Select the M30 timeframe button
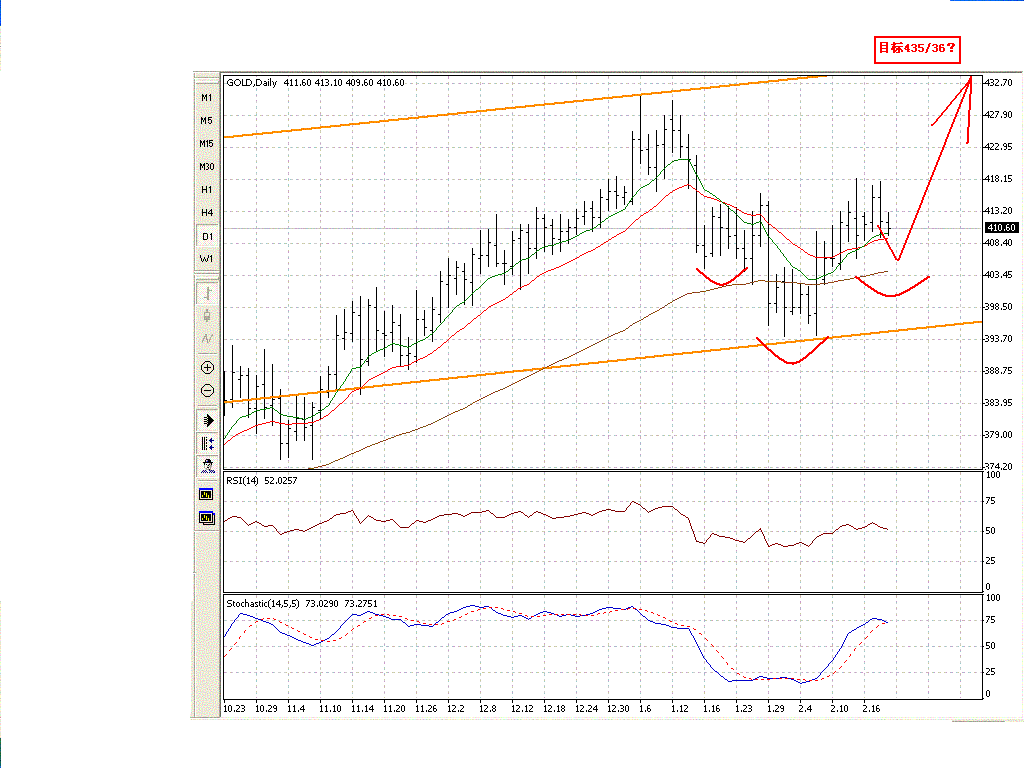 click(207, 167)
